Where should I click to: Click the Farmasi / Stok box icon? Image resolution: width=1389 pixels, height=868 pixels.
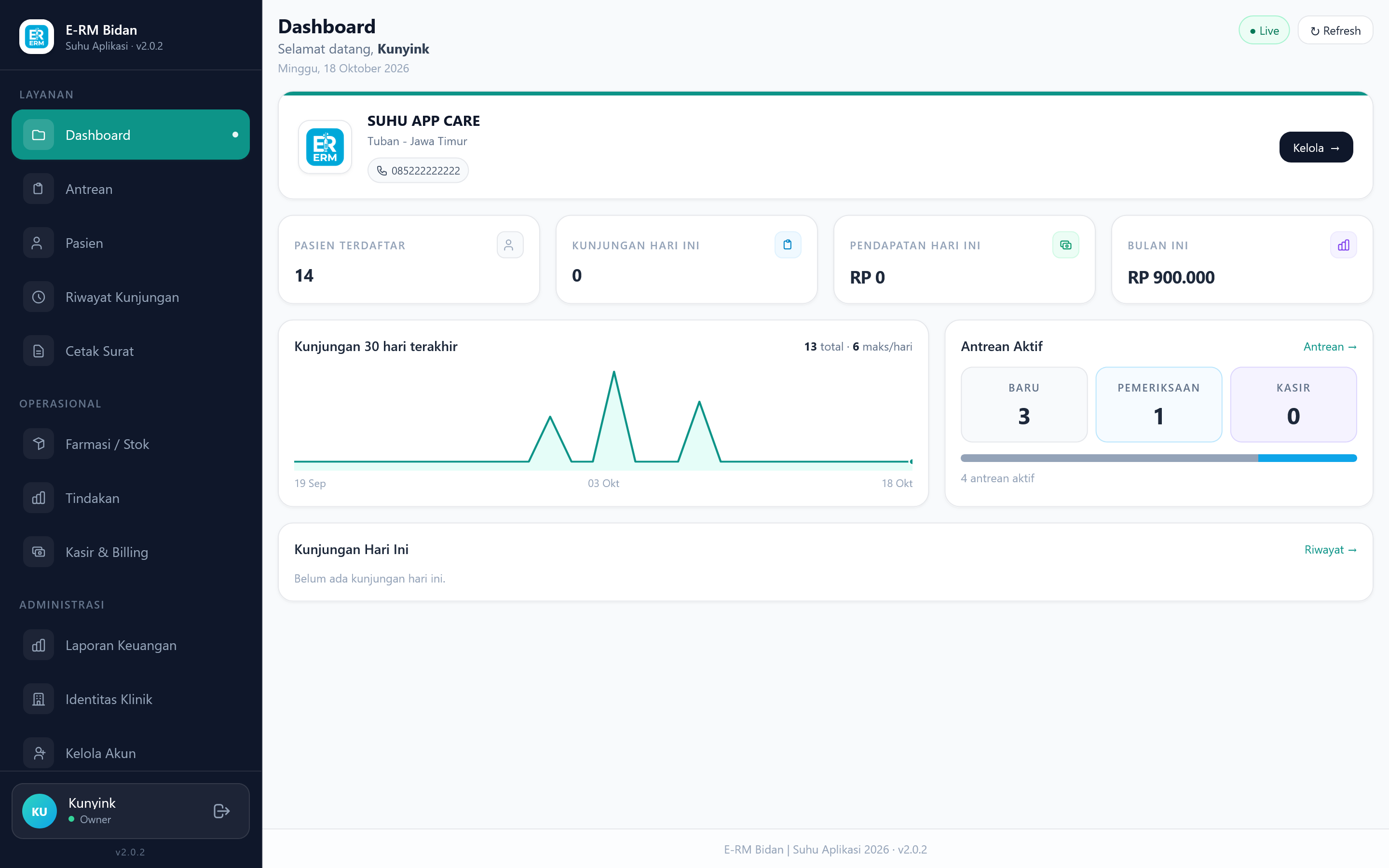(39, 444)
